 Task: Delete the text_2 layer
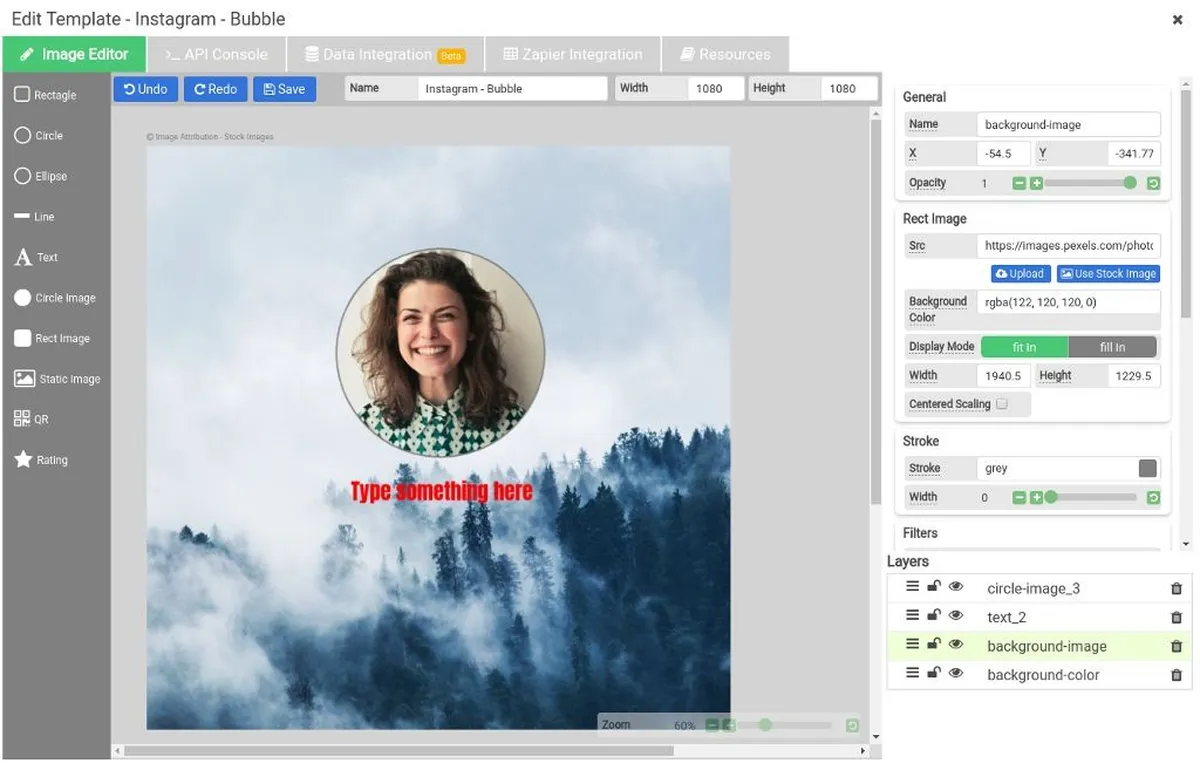(1176, 618)
